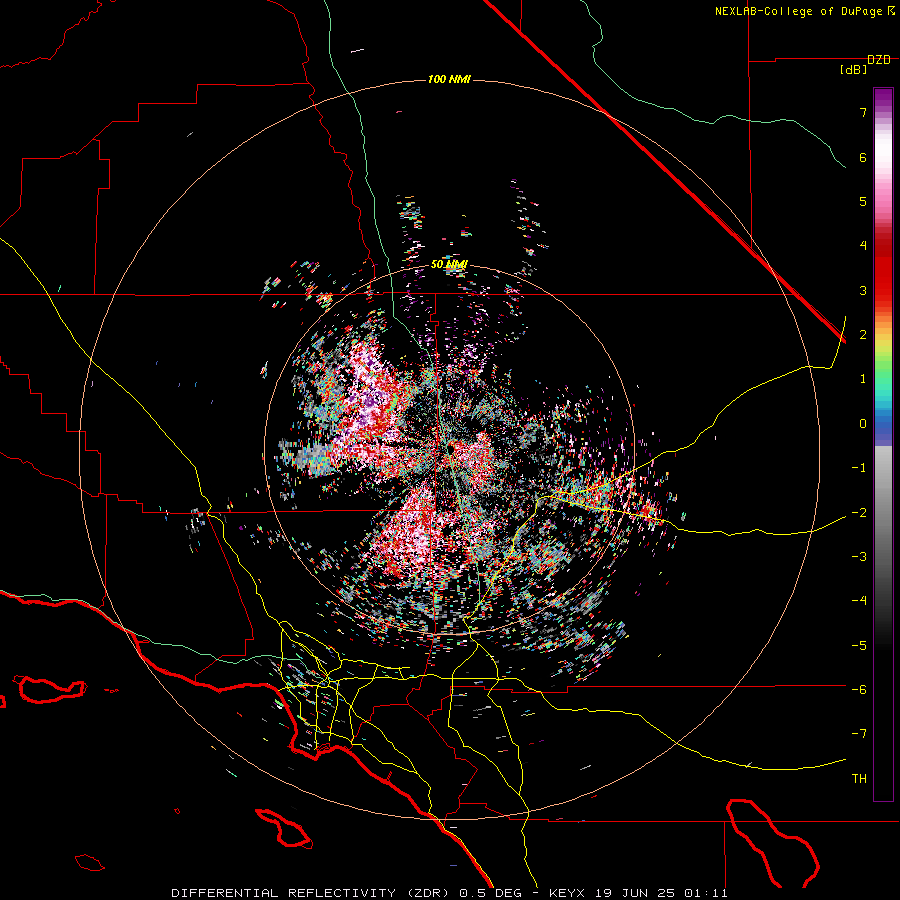The height and width of the screenshot is (900, 900).
Task: Click the 01:11 time in the caption
Action: coord(705,893)
